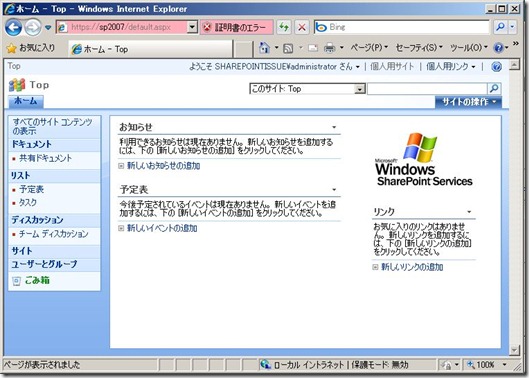
Task: Click the SharePoint help icon
Action: pos(496,66)
